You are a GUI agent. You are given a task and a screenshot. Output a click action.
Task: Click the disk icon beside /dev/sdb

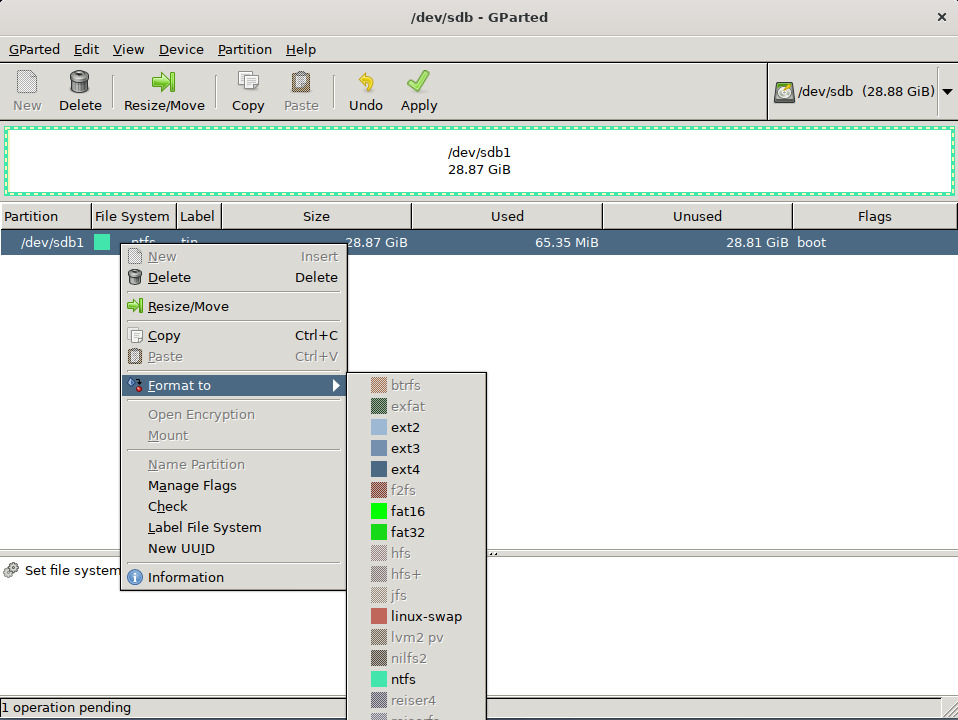click(x=785, y=91)
